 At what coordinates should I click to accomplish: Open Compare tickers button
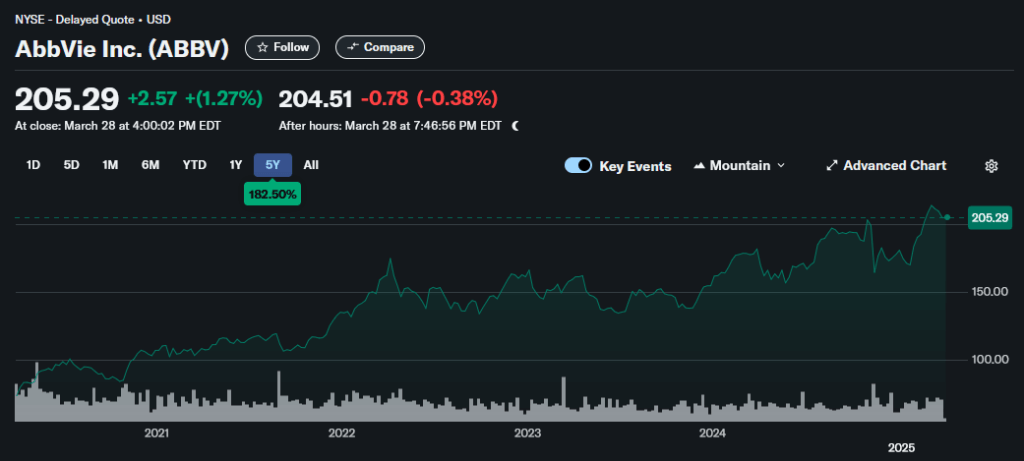[x=380, y=48]
